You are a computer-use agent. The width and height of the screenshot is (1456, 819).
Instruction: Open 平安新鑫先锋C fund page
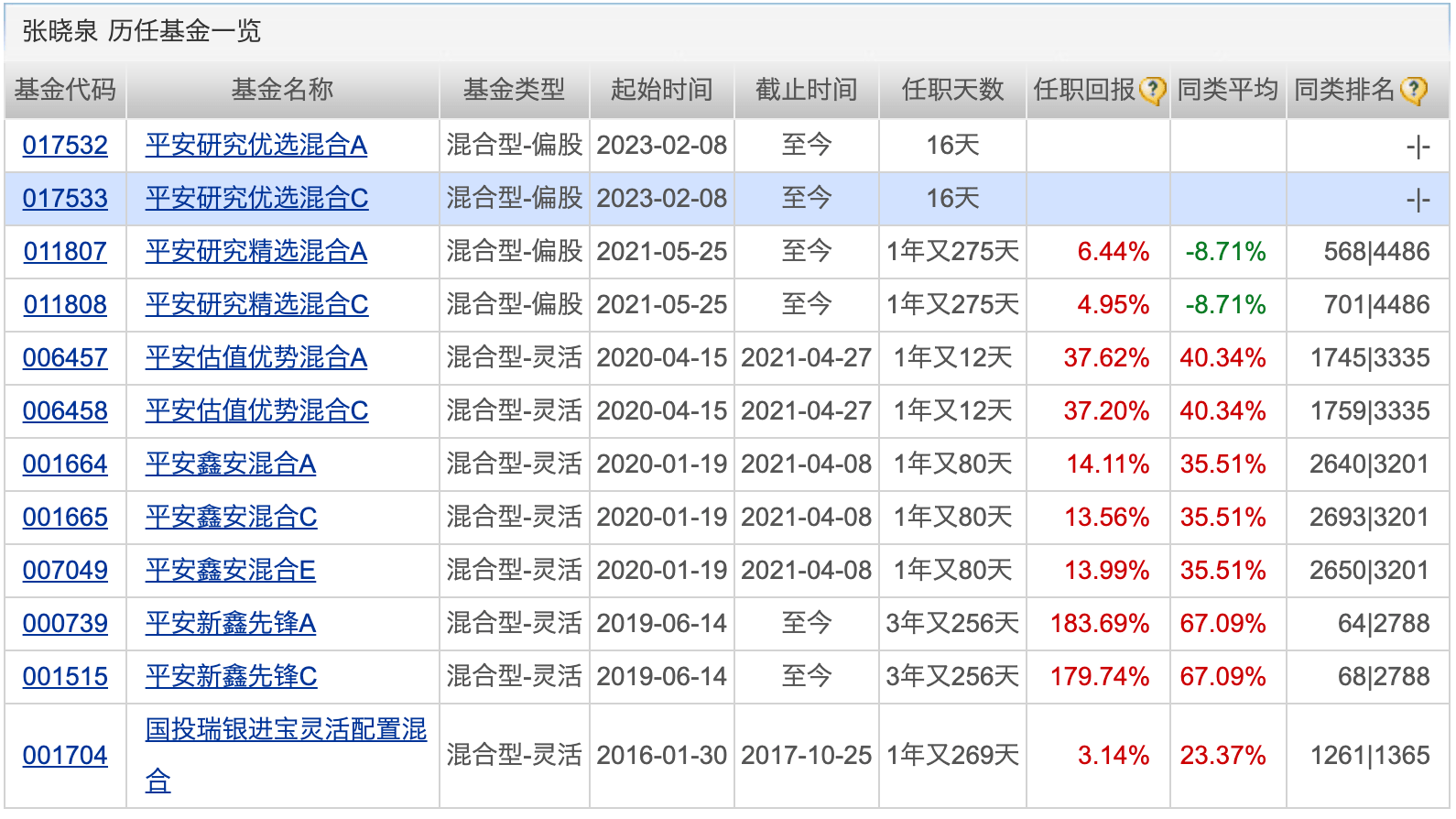click(x=231, y=676)
